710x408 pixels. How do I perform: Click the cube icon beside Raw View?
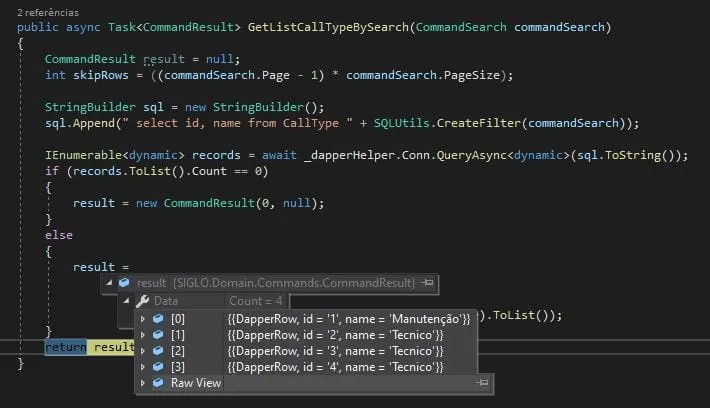point(157,383)
